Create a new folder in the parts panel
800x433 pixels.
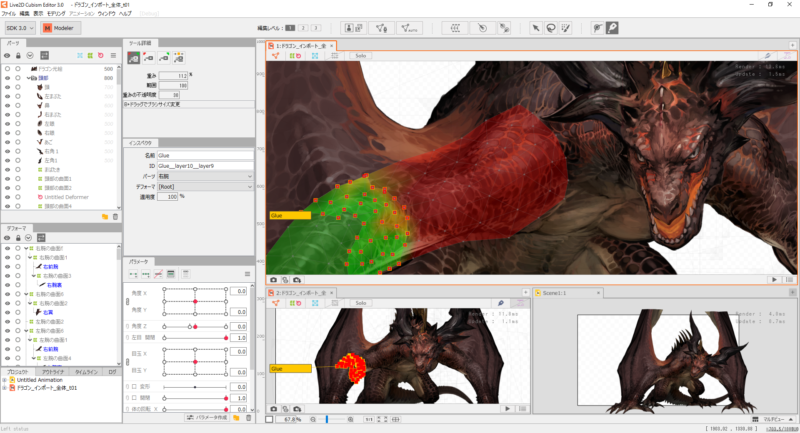[105, 217]
